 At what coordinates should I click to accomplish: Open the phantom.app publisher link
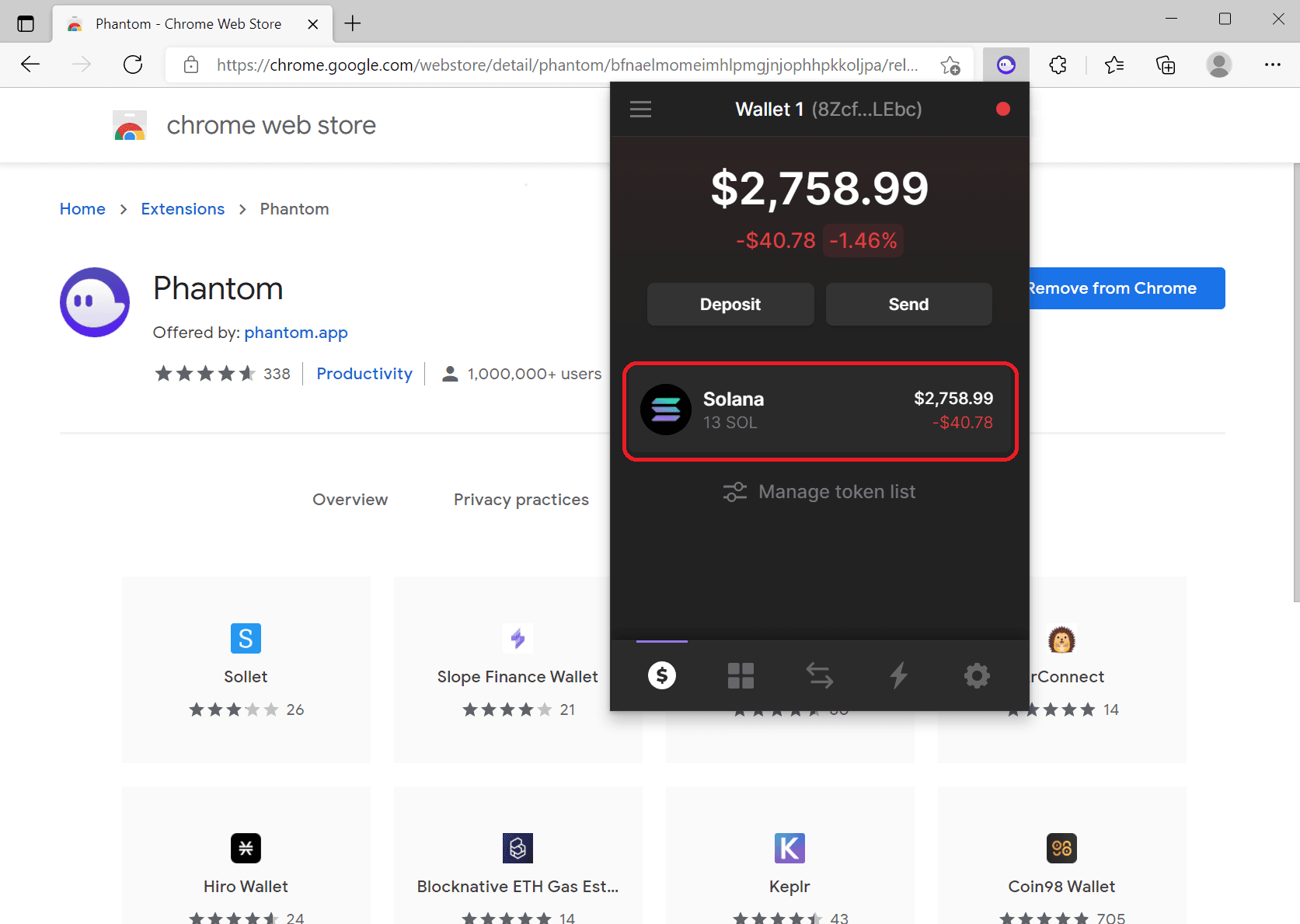296,333
